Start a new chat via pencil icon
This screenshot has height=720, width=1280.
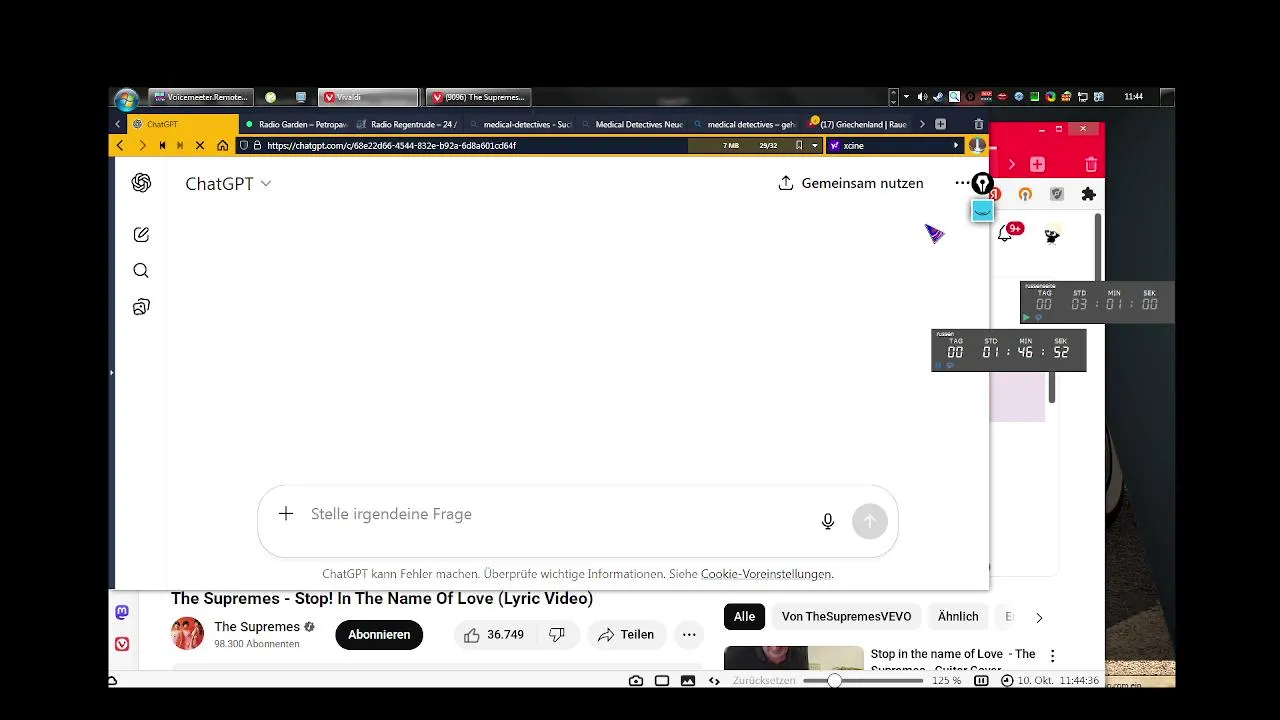point(141,235)
